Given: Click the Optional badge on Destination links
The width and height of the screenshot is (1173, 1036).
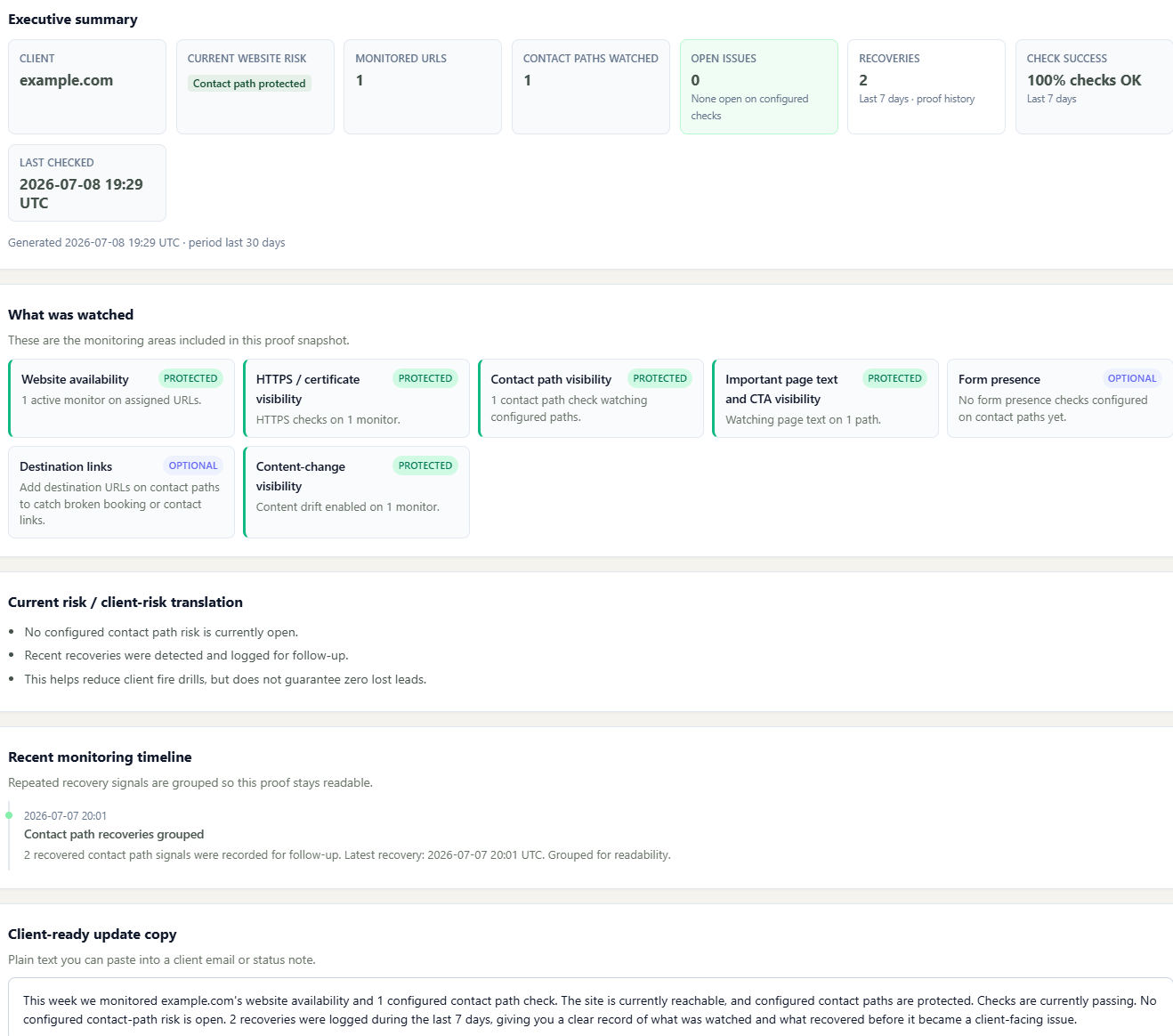Looking at the screenshot, I should click(193, 465).
